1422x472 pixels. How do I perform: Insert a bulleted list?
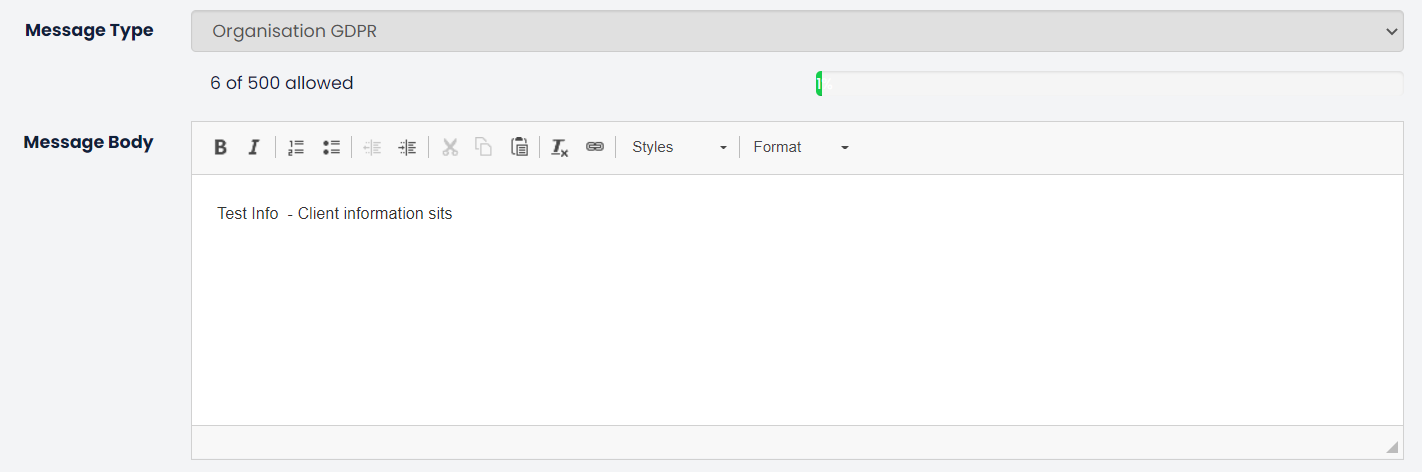(331, 147)
